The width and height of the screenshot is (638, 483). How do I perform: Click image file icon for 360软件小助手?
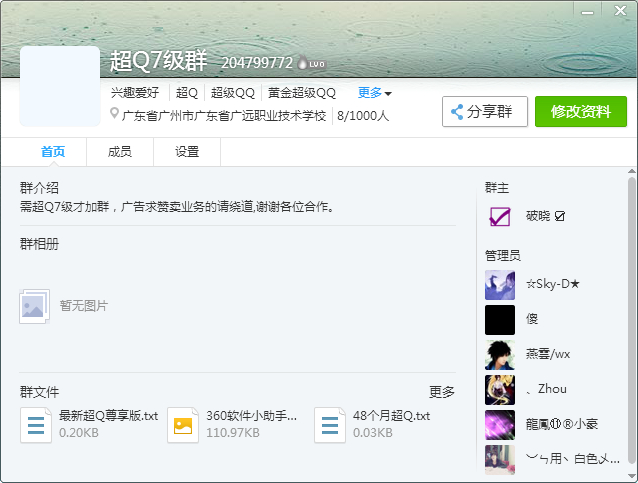(x=183, y=425)
